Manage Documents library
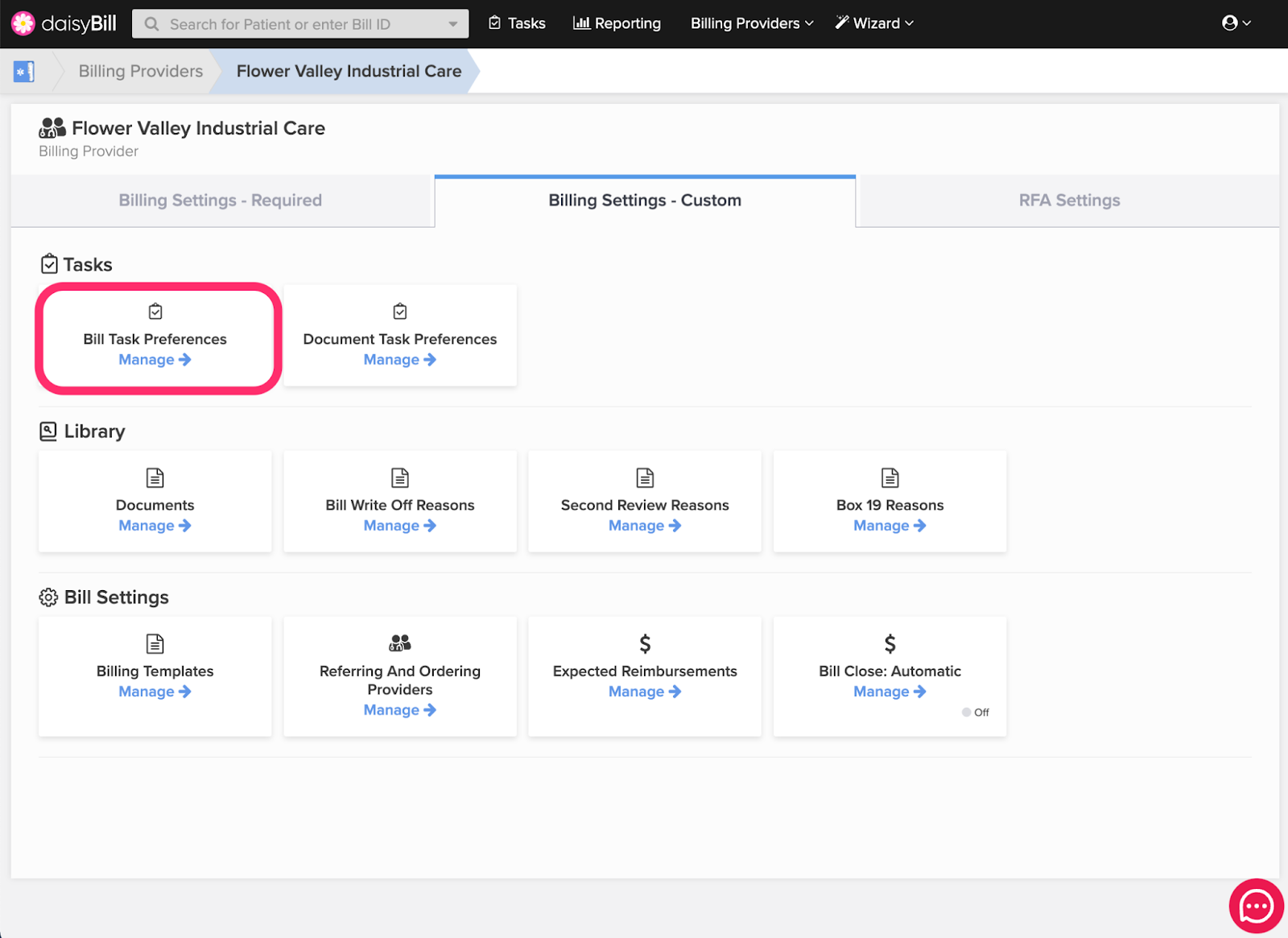This screenshot has height=938, width=1288. click(155, 526)
